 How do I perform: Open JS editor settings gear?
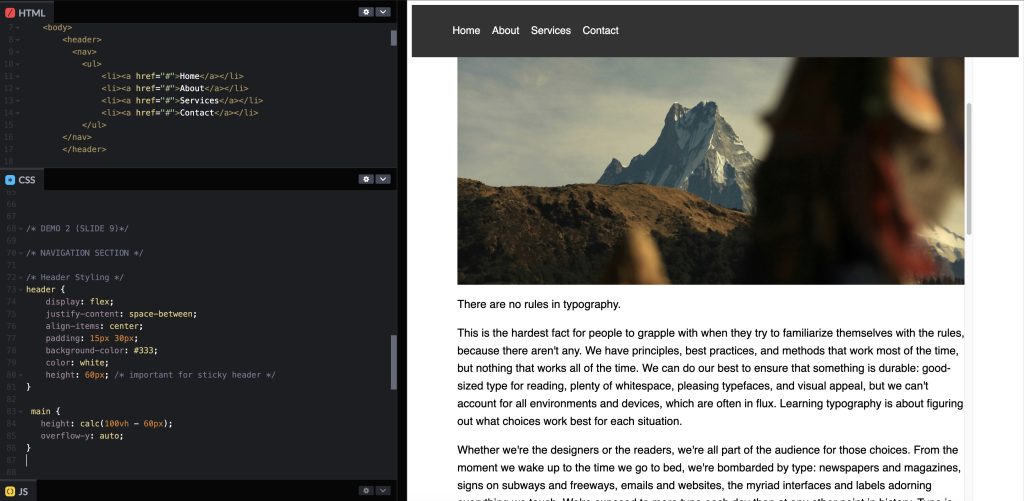coord(366,491)
